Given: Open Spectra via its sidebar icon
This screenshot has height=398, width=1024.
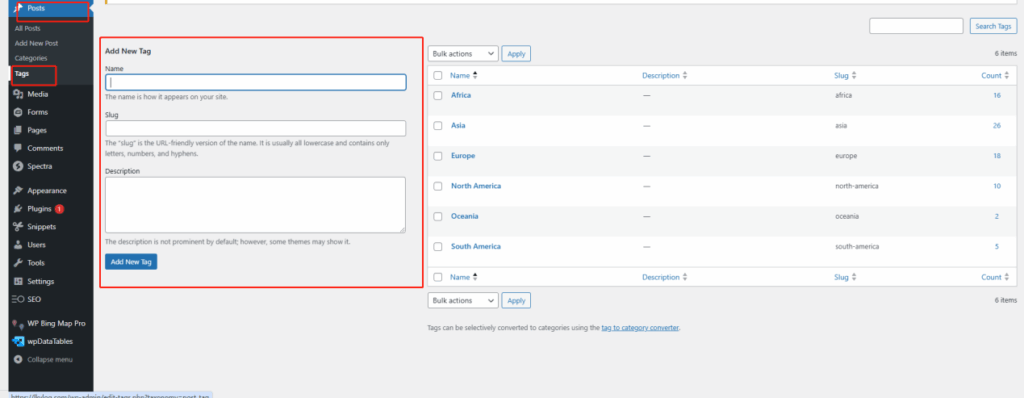Looking at the screenshot, I should pos(18,166).
